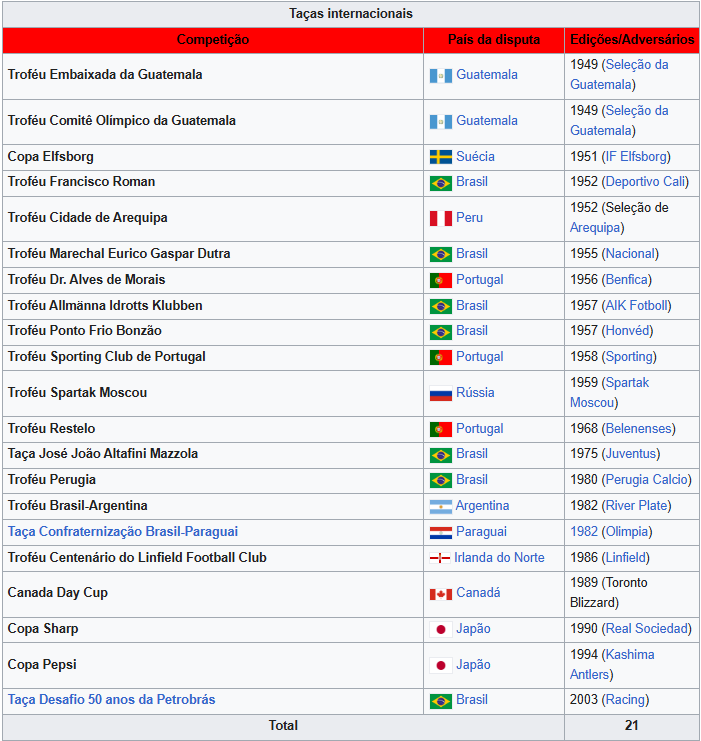The width and height of the screenshot is (701, 741).
Task: Click Brazil flag in Marechal Eurico Gaspar Dutra row
Action: [x=441, y=255]
